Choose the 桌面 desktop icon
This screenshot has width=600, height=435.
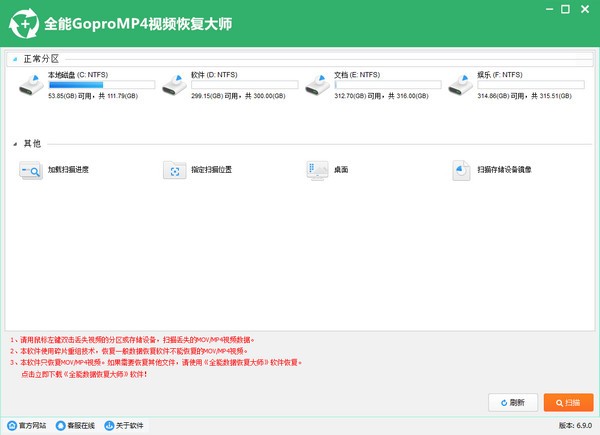317,170
